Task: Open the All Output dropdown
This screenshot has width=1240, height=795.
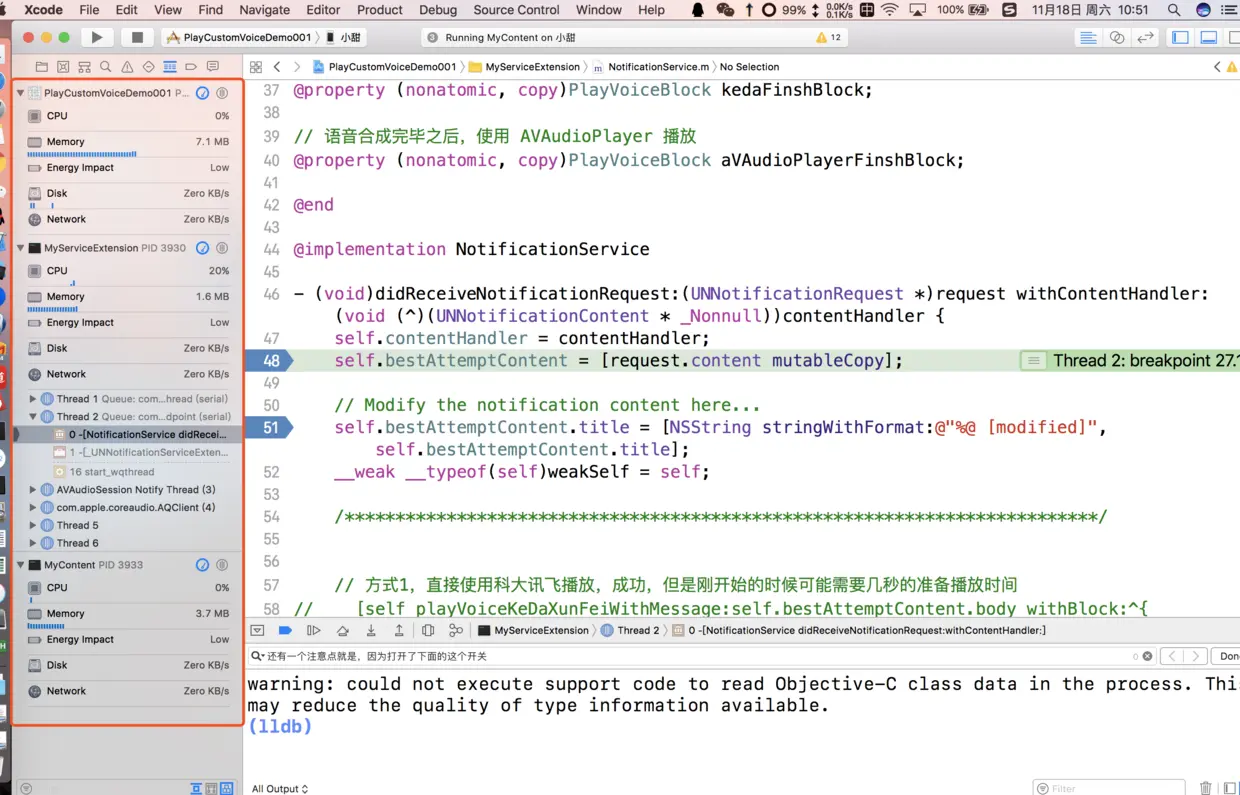Action: coord(280,788)
